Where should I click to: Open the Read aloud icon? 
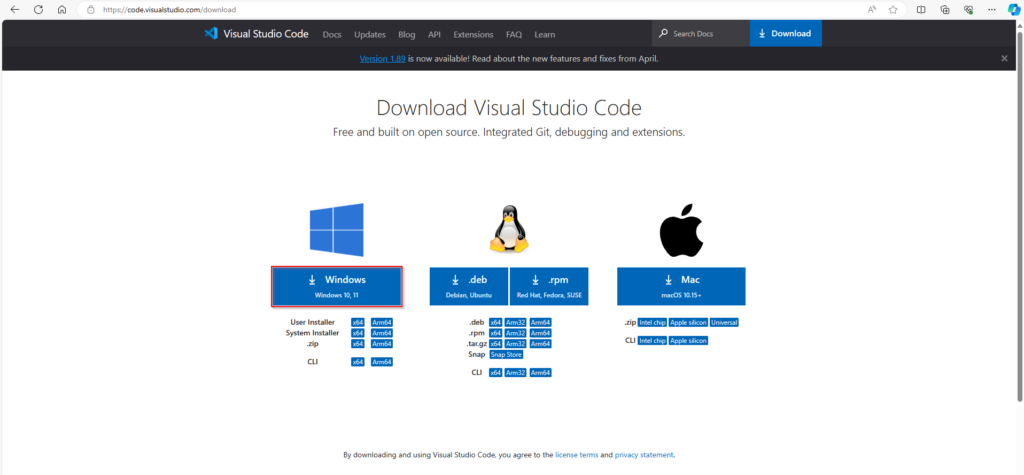[872, 10]
